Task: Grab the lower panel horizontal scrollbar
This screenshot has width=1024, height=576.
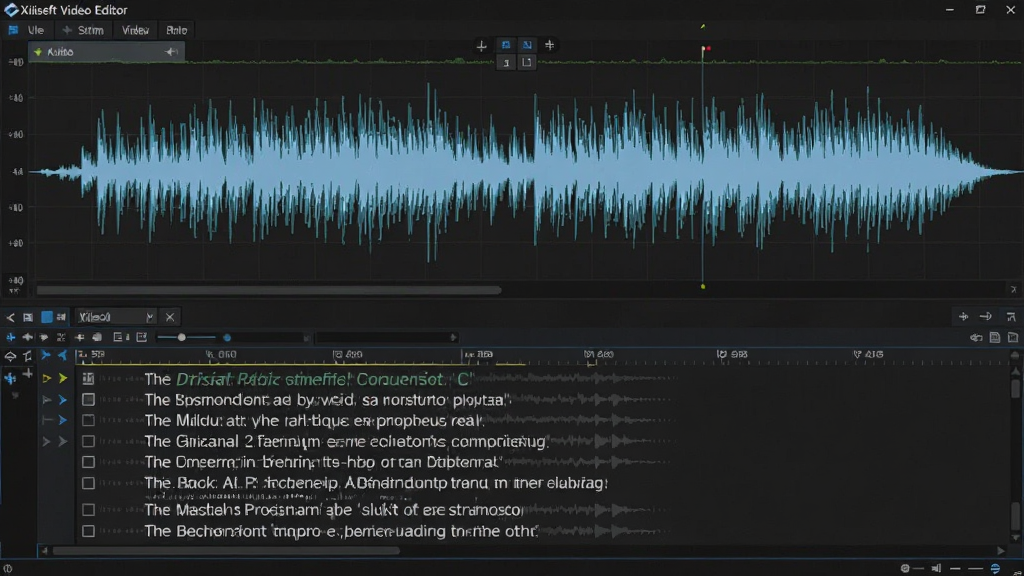Action: pyautogui.click(x=226, y=551)
